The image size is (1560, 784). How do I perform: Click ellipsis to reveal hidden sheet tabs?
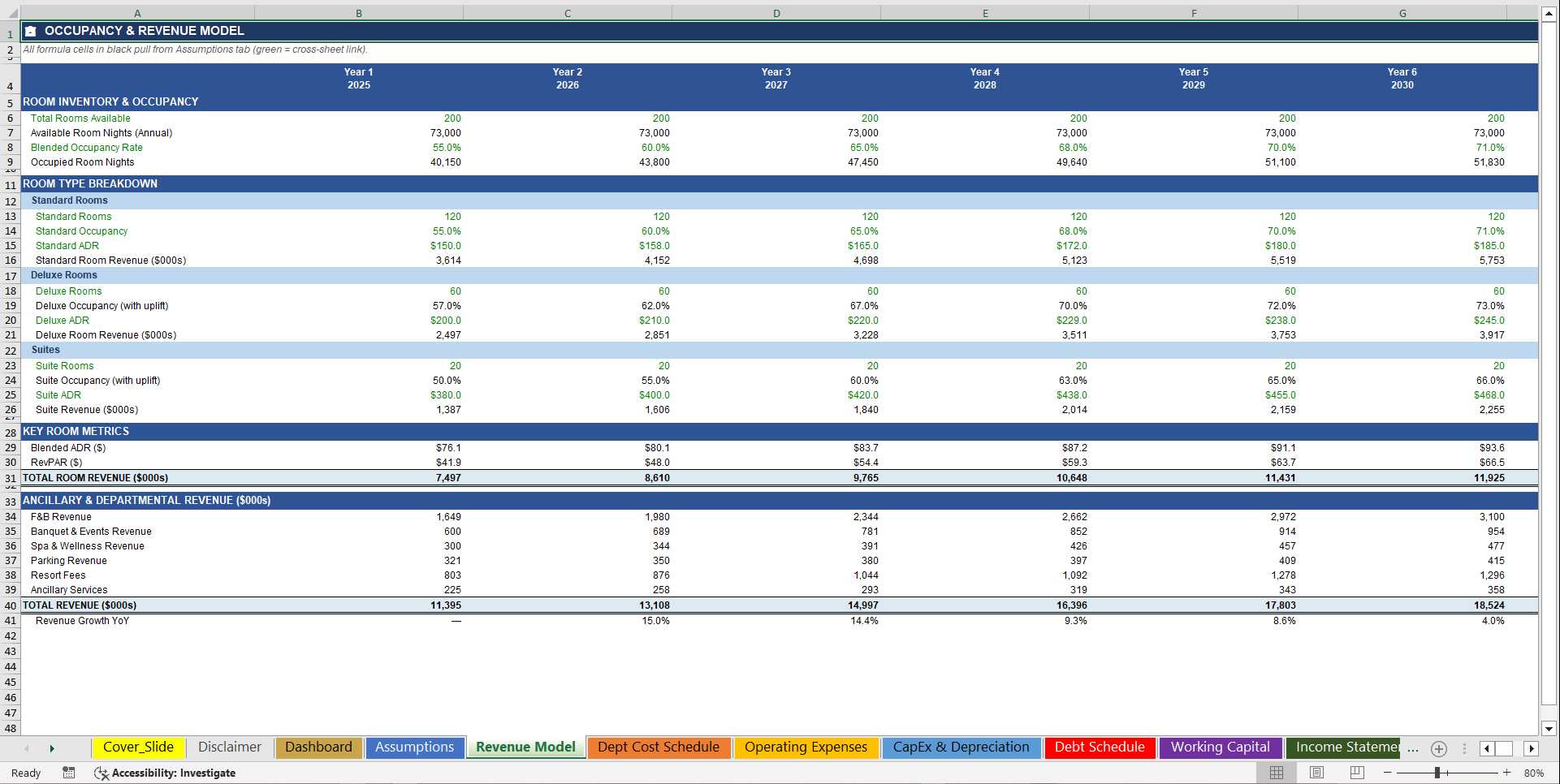tap(1413, 749)
